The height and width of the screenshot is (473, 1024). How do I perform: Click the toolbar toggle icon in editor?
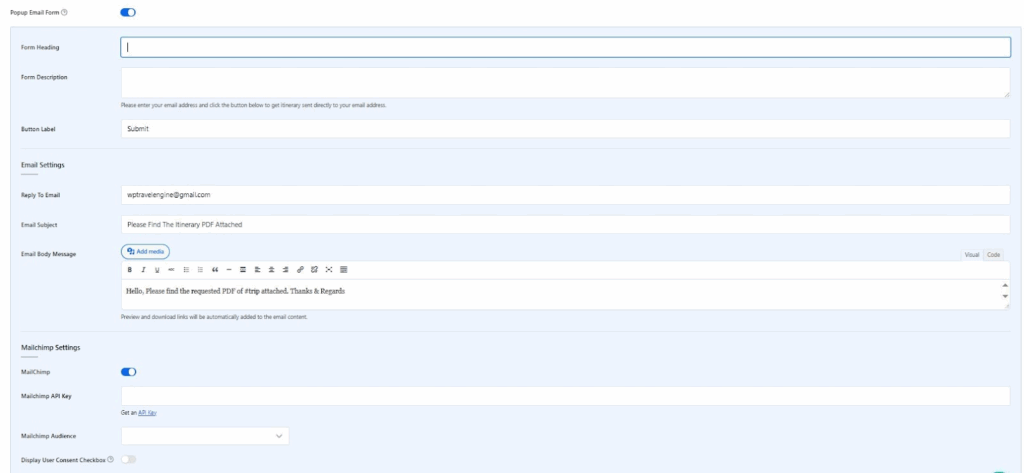(345, 270)
